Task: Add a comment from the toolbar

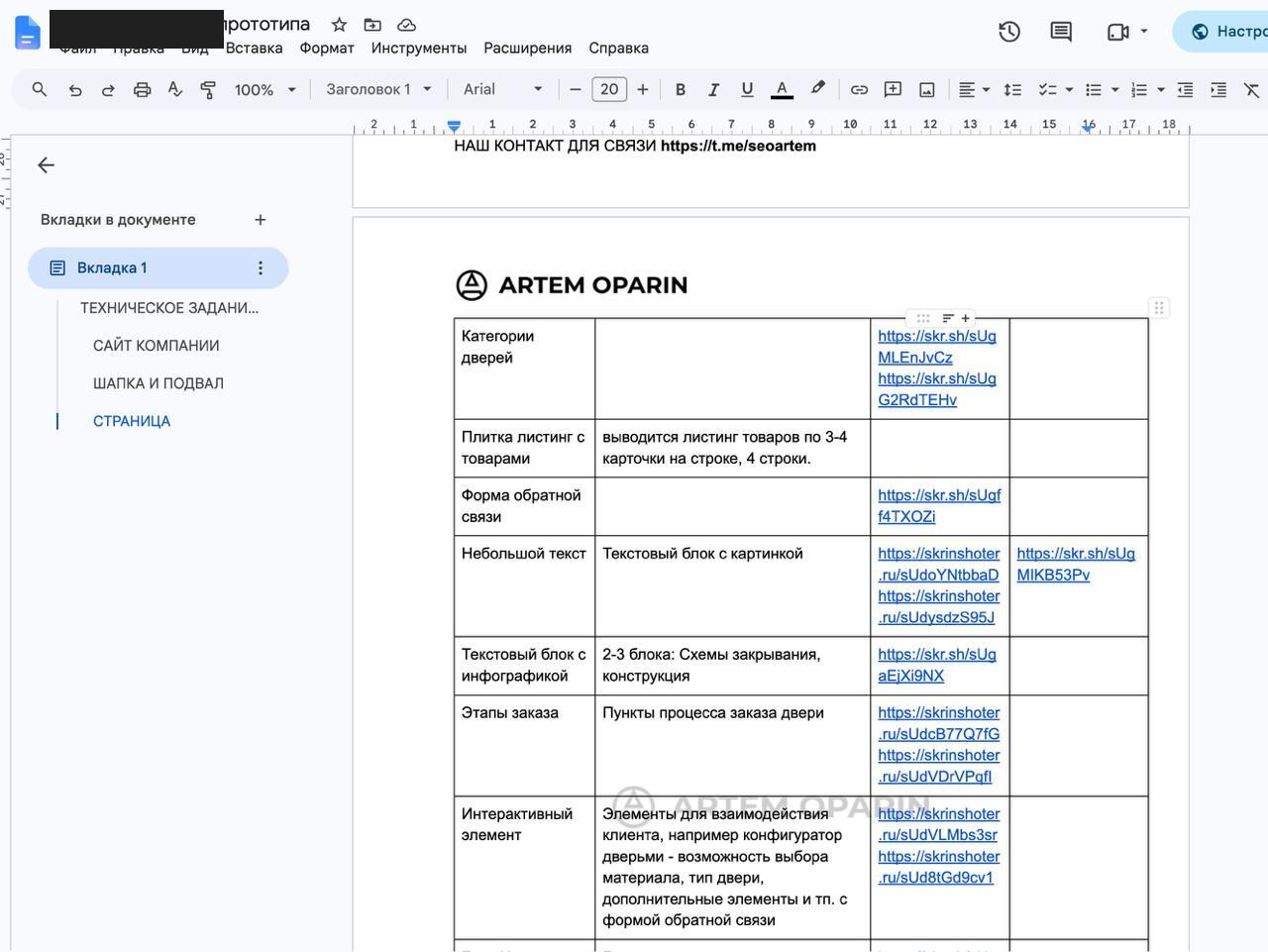Action: 893,89
